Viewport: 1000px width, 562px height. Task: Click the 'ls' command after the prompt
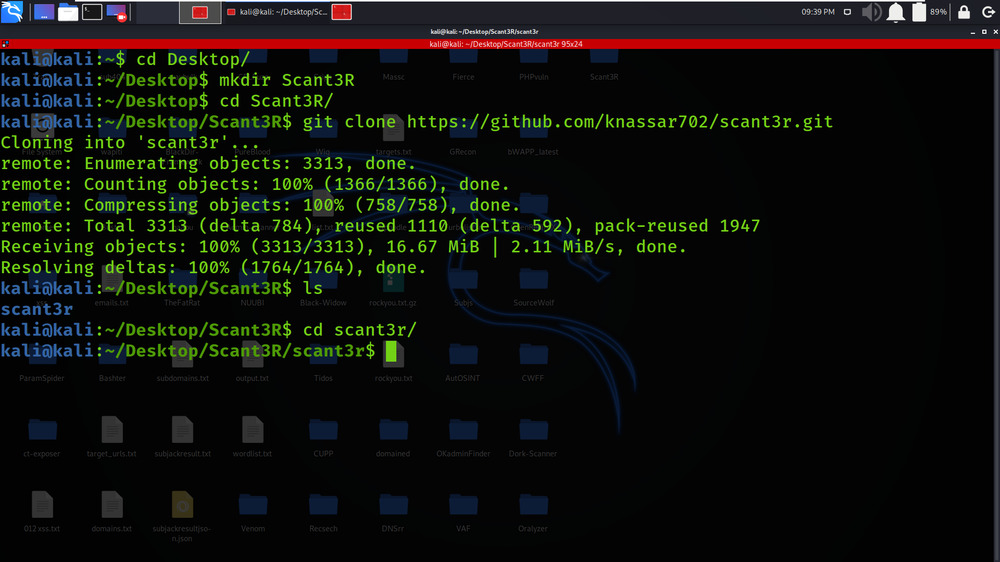coord(313,288)
